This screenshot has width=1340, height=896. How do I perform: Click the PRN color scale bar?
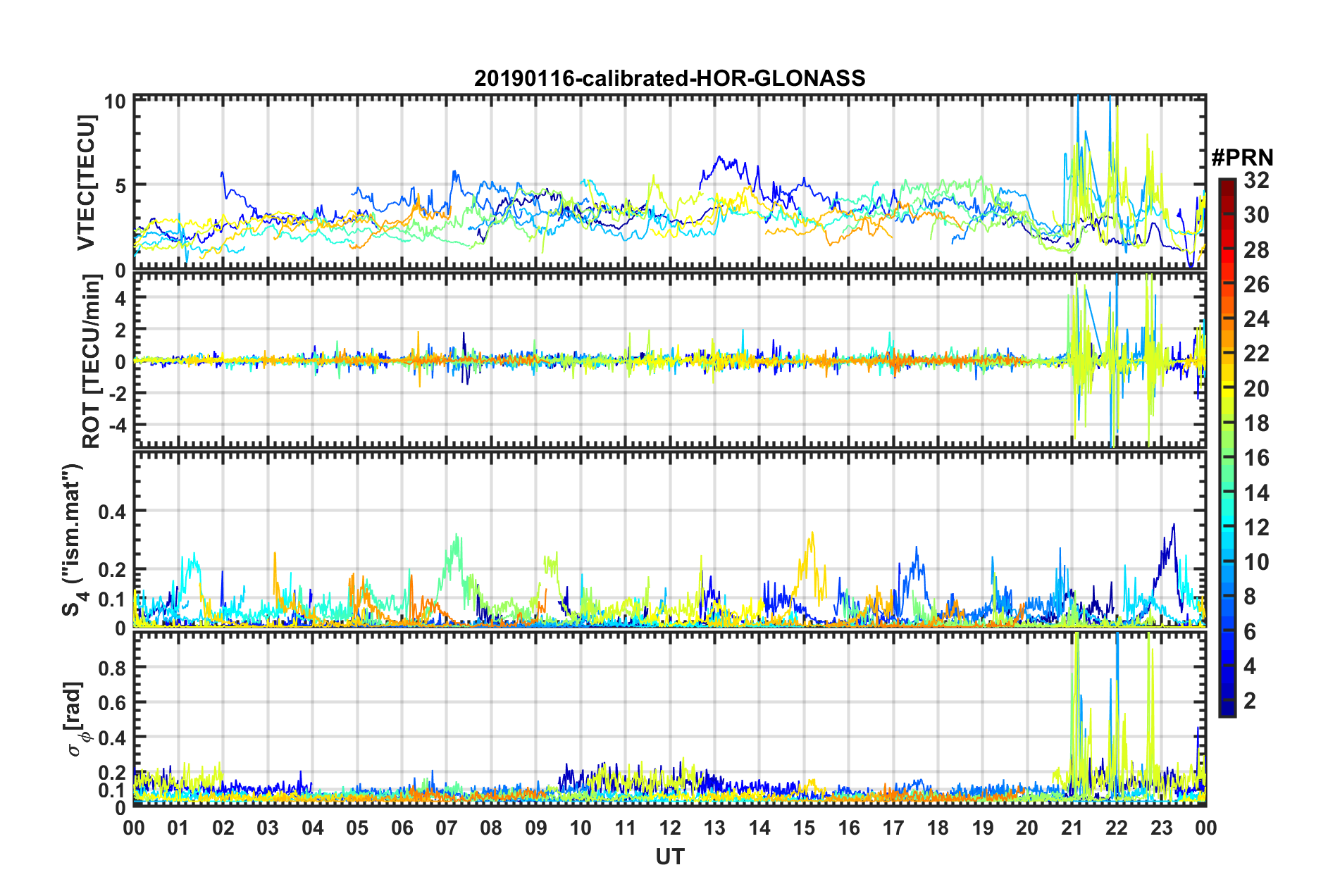[x=1227, y=447]
